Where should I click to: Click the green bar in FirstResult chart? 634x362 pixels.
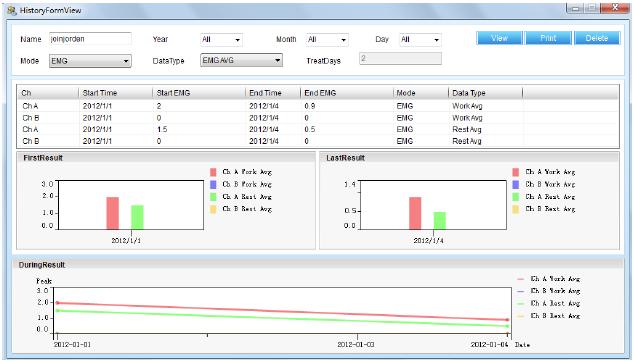pyautogui.click(x=137, y=217)
